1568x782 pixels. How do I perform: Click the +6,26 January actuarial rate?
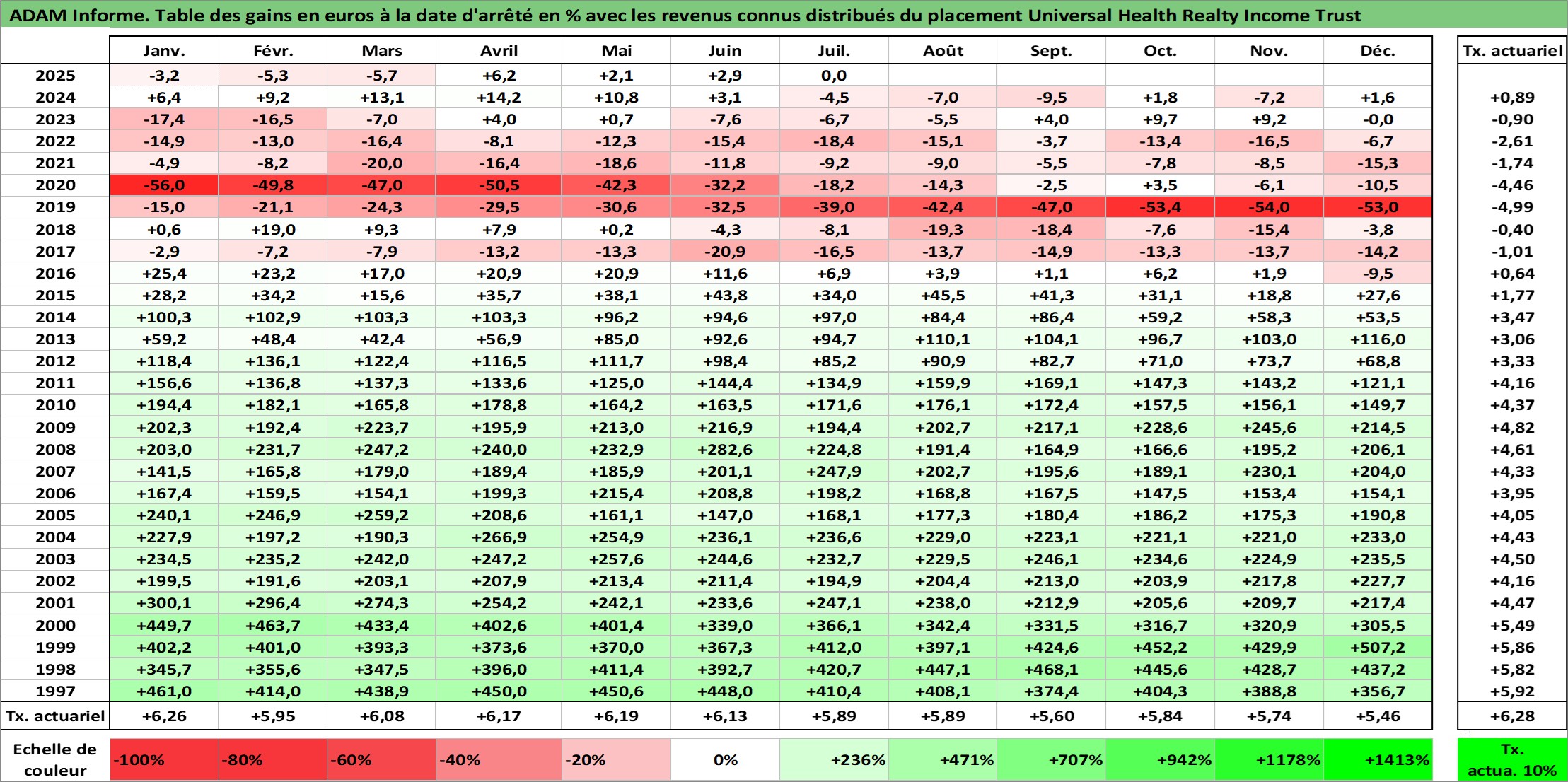164,716
